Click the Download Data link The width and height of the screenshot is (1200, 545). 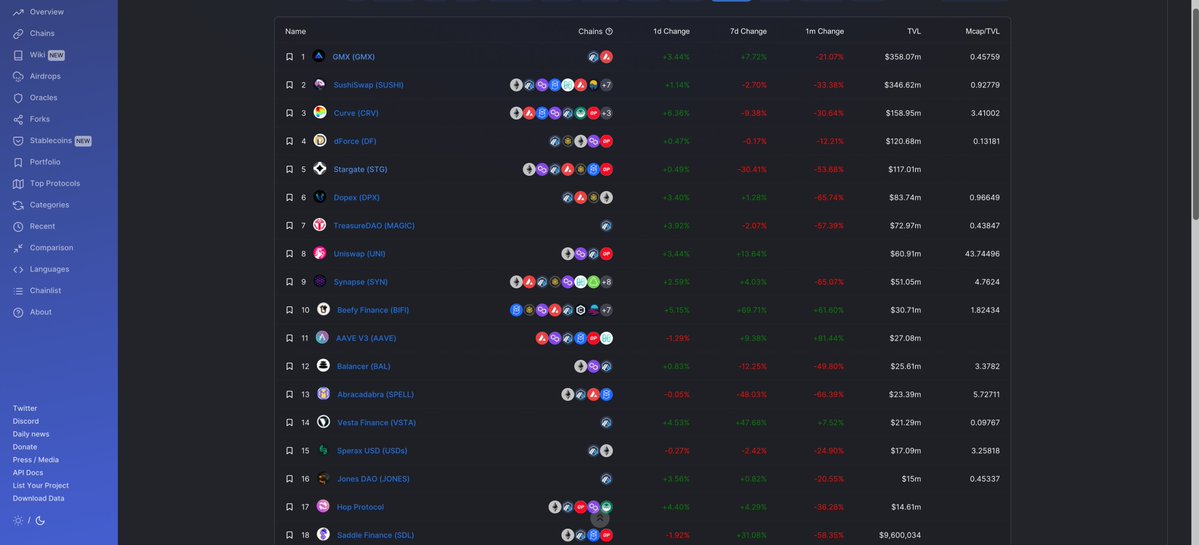39,498
